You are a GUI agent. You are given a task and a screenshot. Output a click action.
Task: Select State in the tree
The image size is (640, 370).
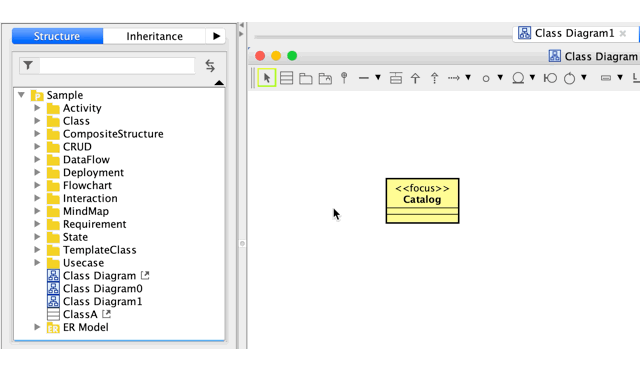coord(75,237)
